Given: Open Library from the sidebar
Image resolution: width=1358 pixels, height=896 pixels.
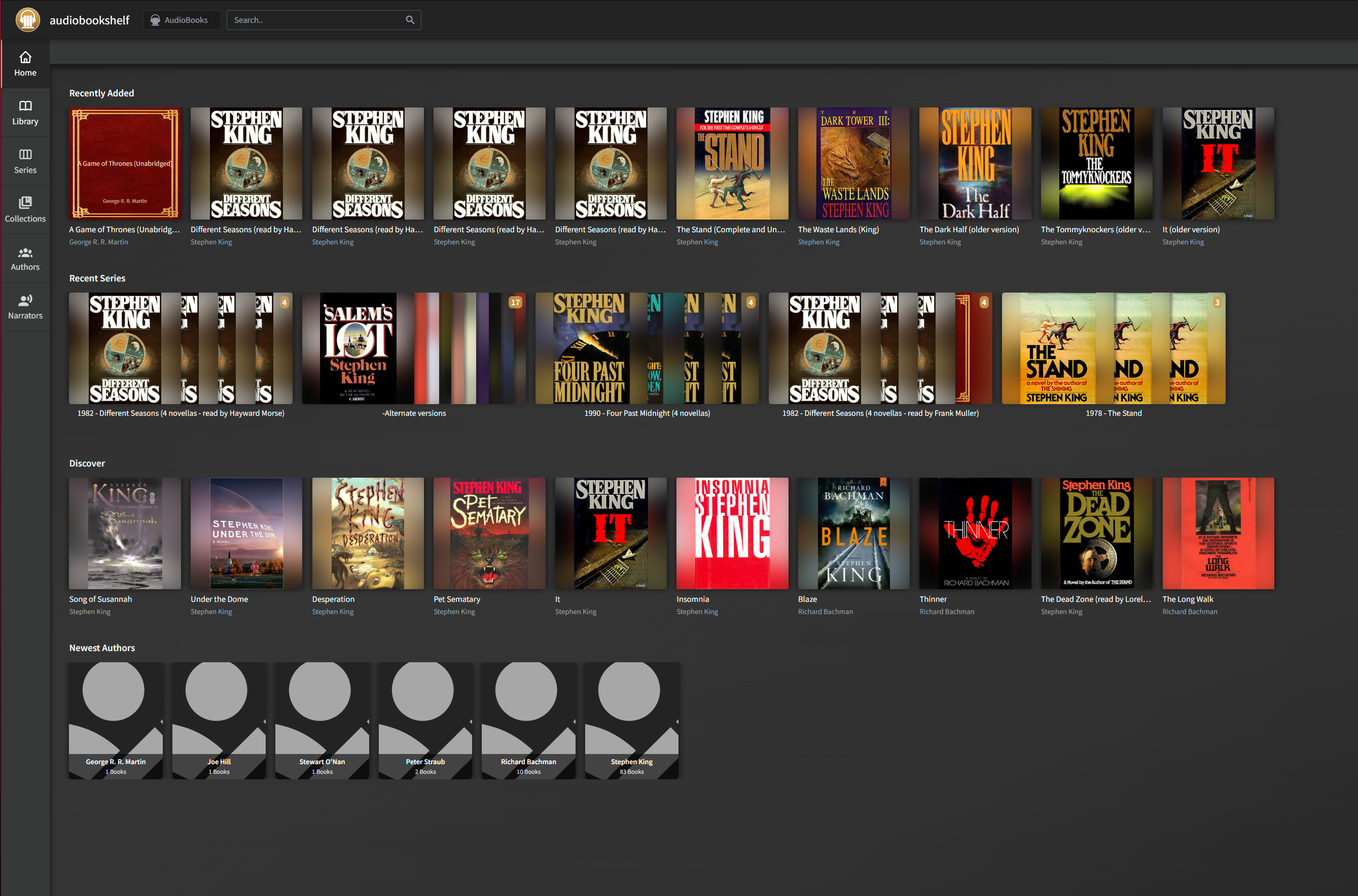Looking at the screenshot, I should (25, 113).
